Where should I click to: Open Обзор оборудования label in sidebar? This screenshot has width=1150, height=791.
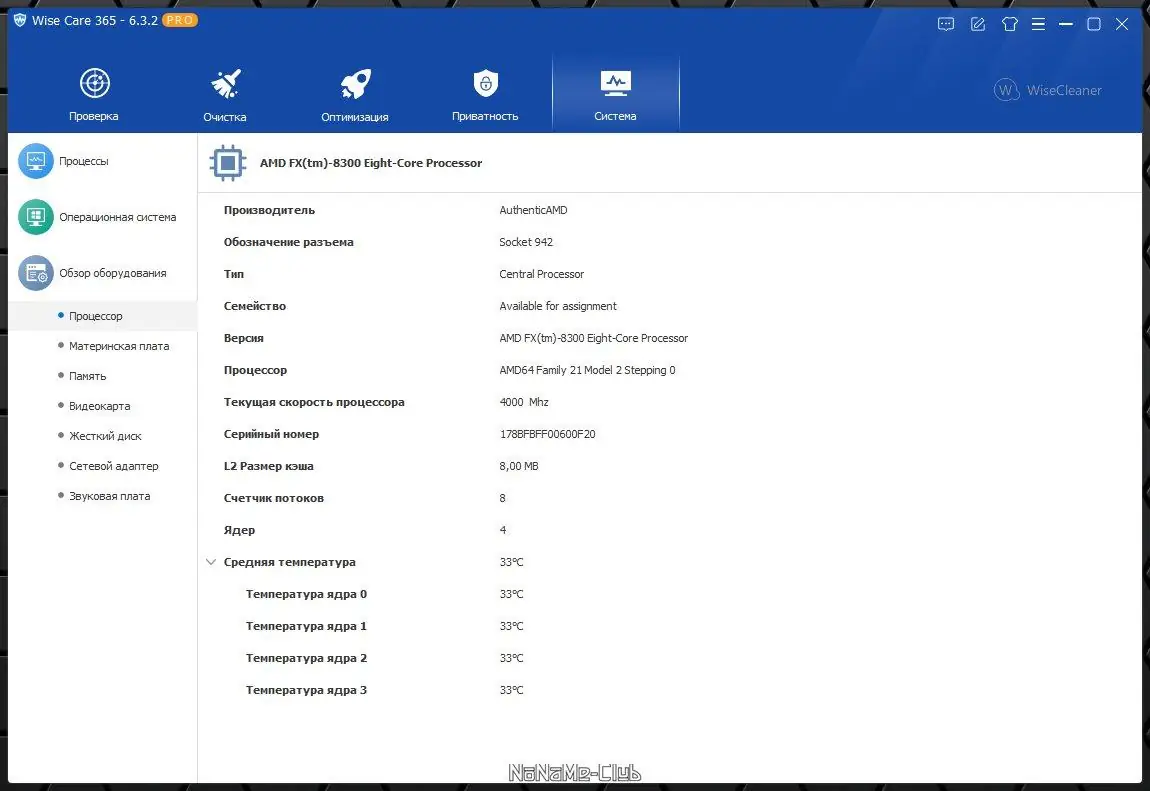113,273
